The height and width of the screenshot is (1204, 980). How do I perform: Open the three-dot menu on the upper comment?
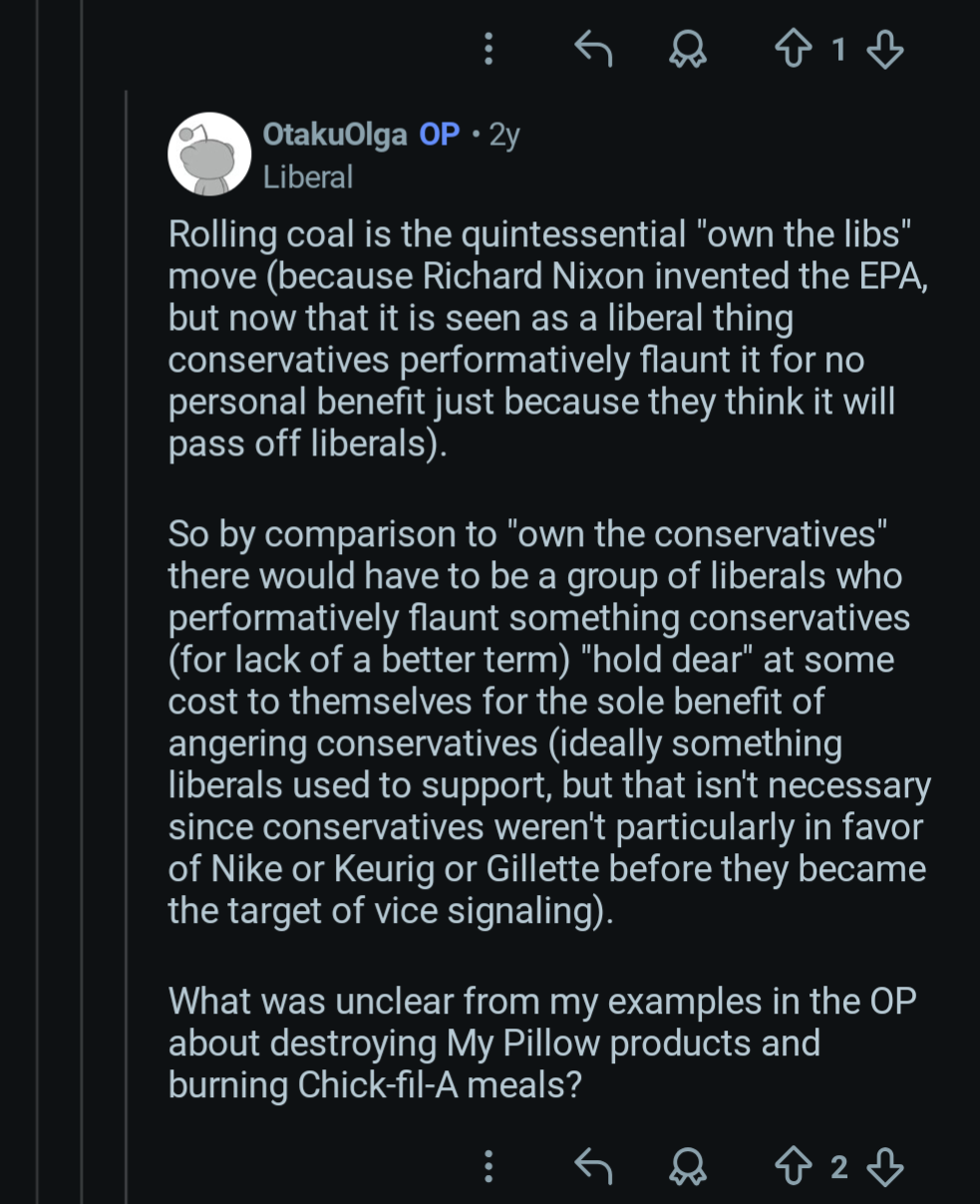coord(489,48)
